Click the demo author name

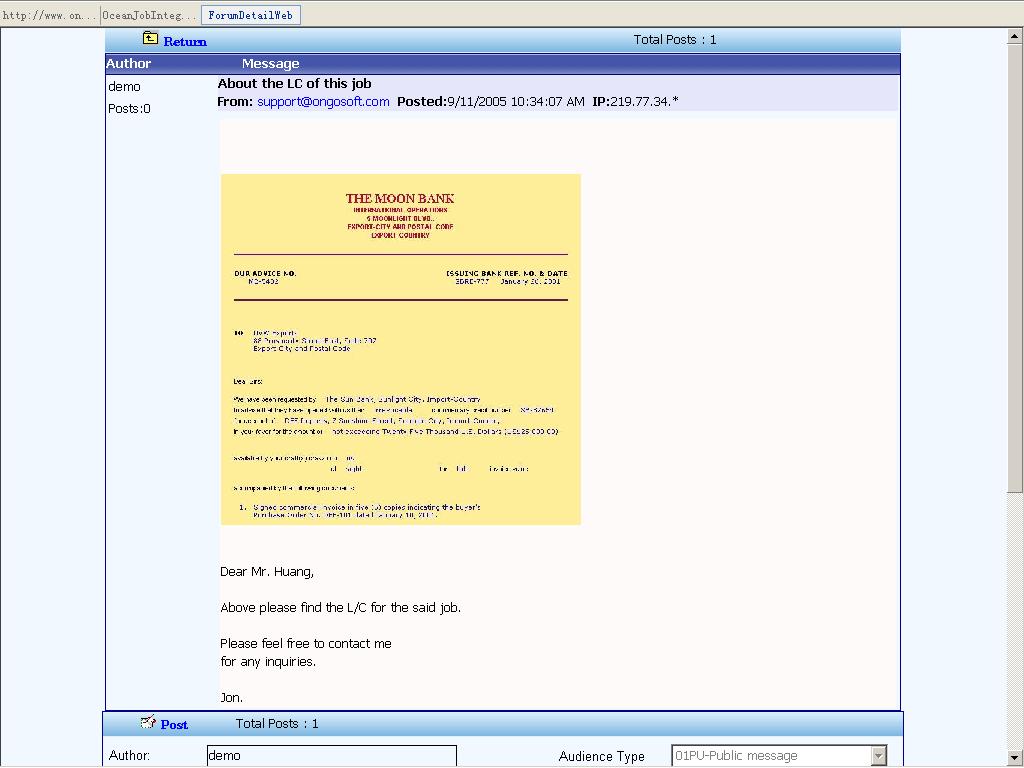124,87
